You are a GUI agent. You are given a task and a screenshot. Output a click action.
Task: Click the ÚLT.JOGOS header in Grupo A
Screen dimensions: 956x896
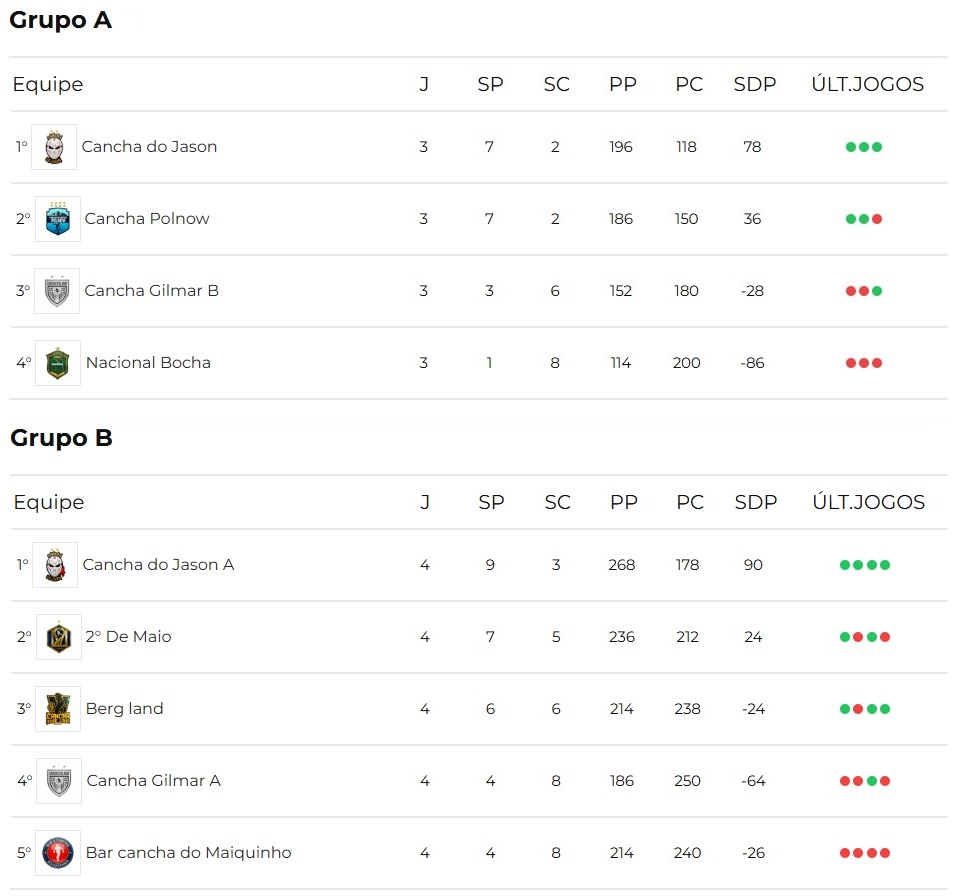click(868, 84)
